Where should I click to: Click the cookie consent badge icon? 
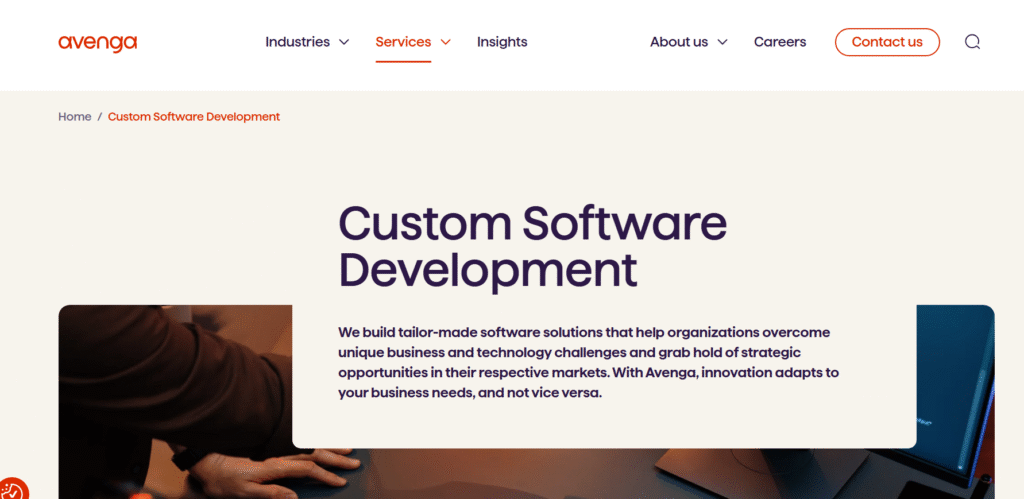12,490
